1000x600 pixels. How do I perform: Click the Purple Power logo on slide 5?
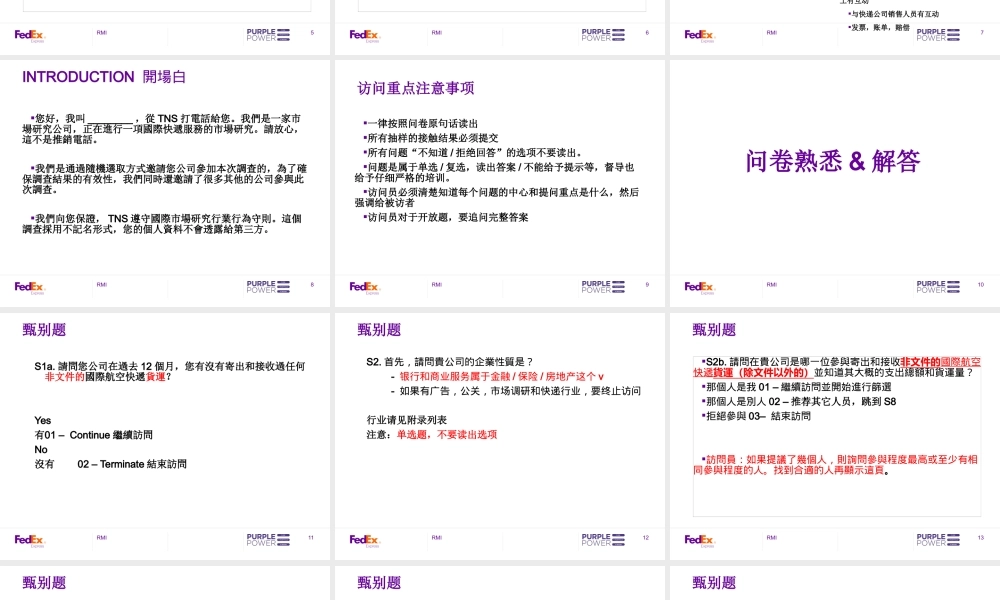tap(268, 35)
